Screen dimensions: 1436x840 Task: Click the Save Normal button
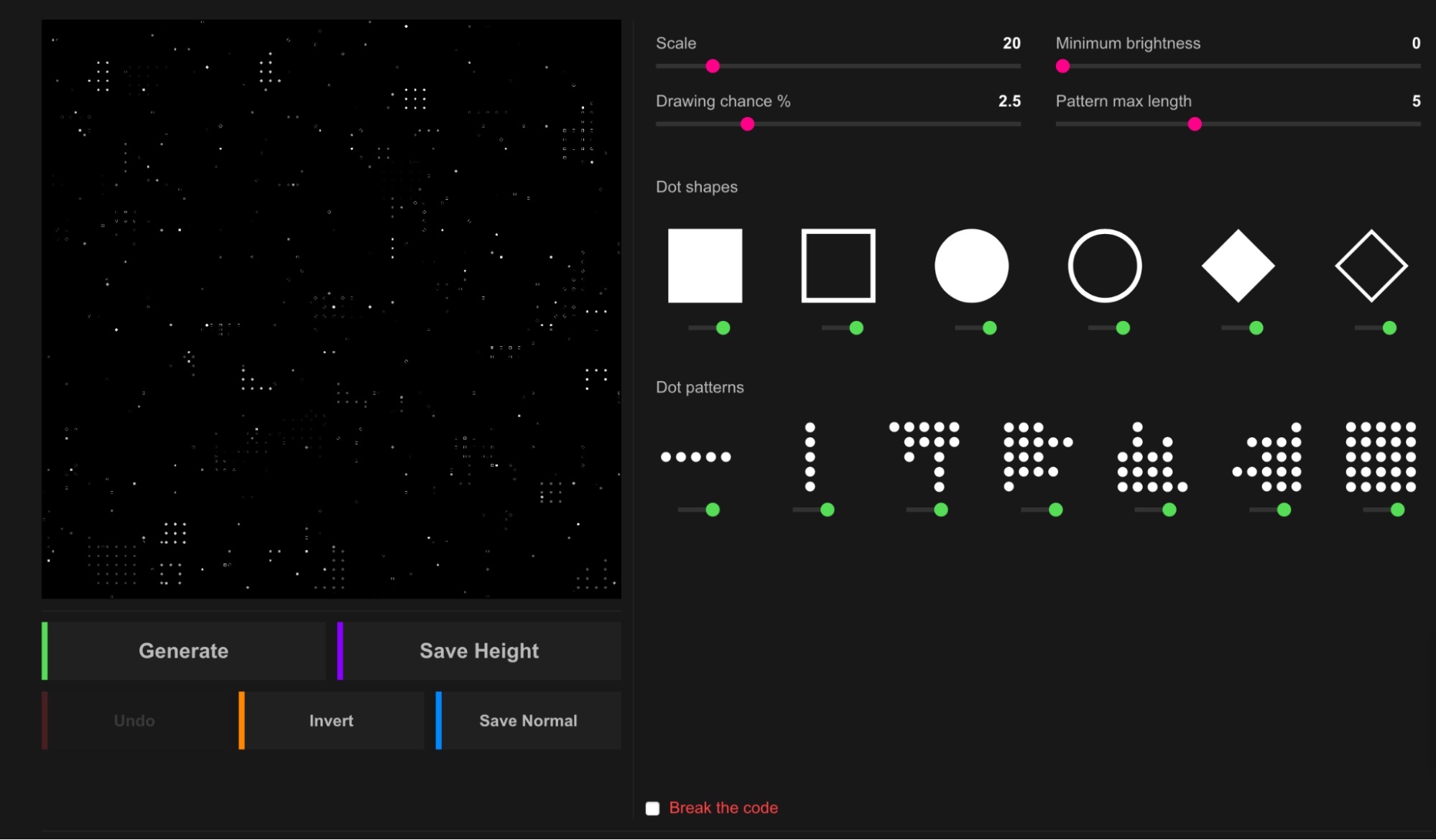[528, 720]
